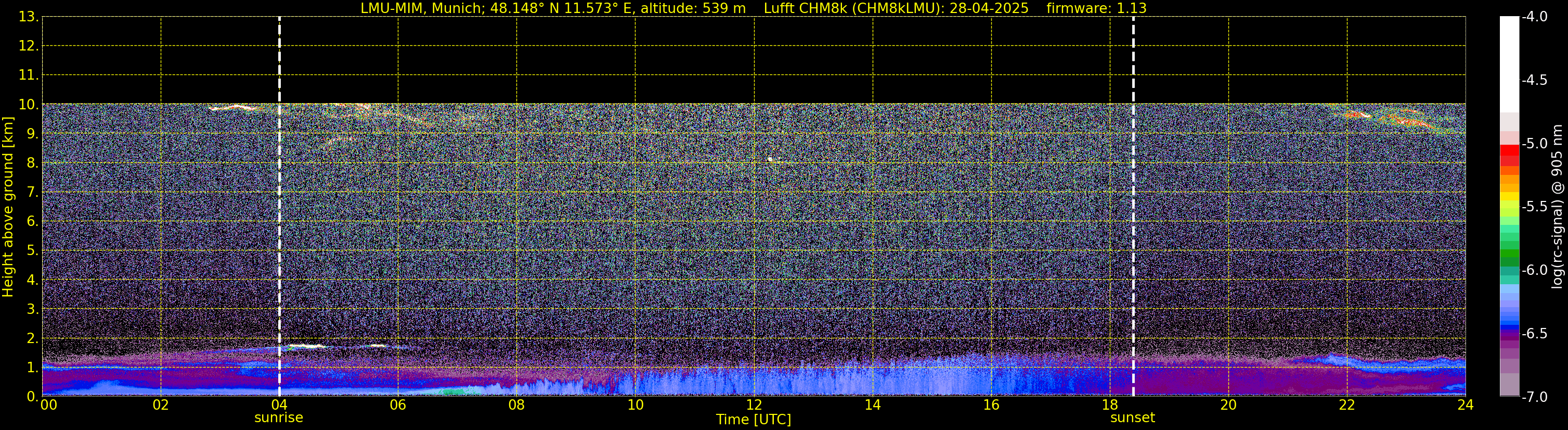This screenshot has width=1568, height=430.
Task: Click the '08' time axis tick label
Action: coord(517,405)
